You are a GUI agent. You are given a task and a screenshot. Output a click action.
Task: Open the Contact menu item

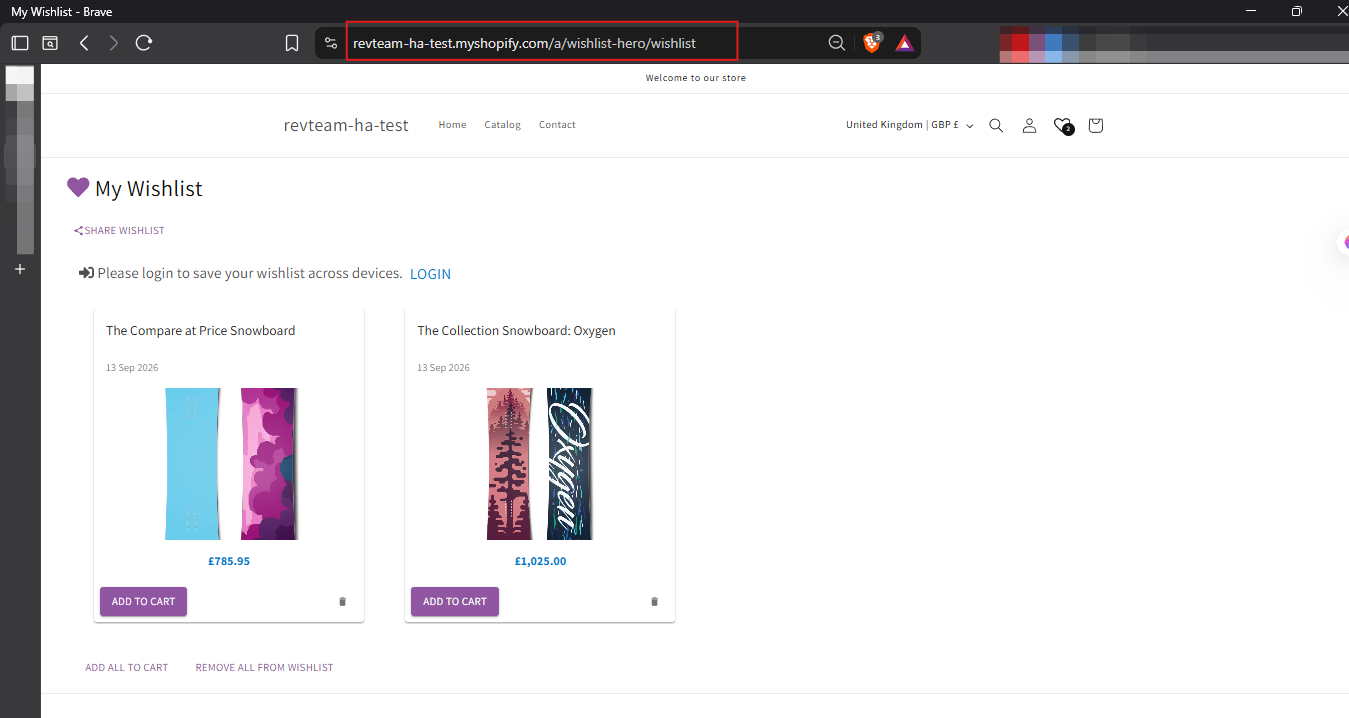[x=557, y=125]
